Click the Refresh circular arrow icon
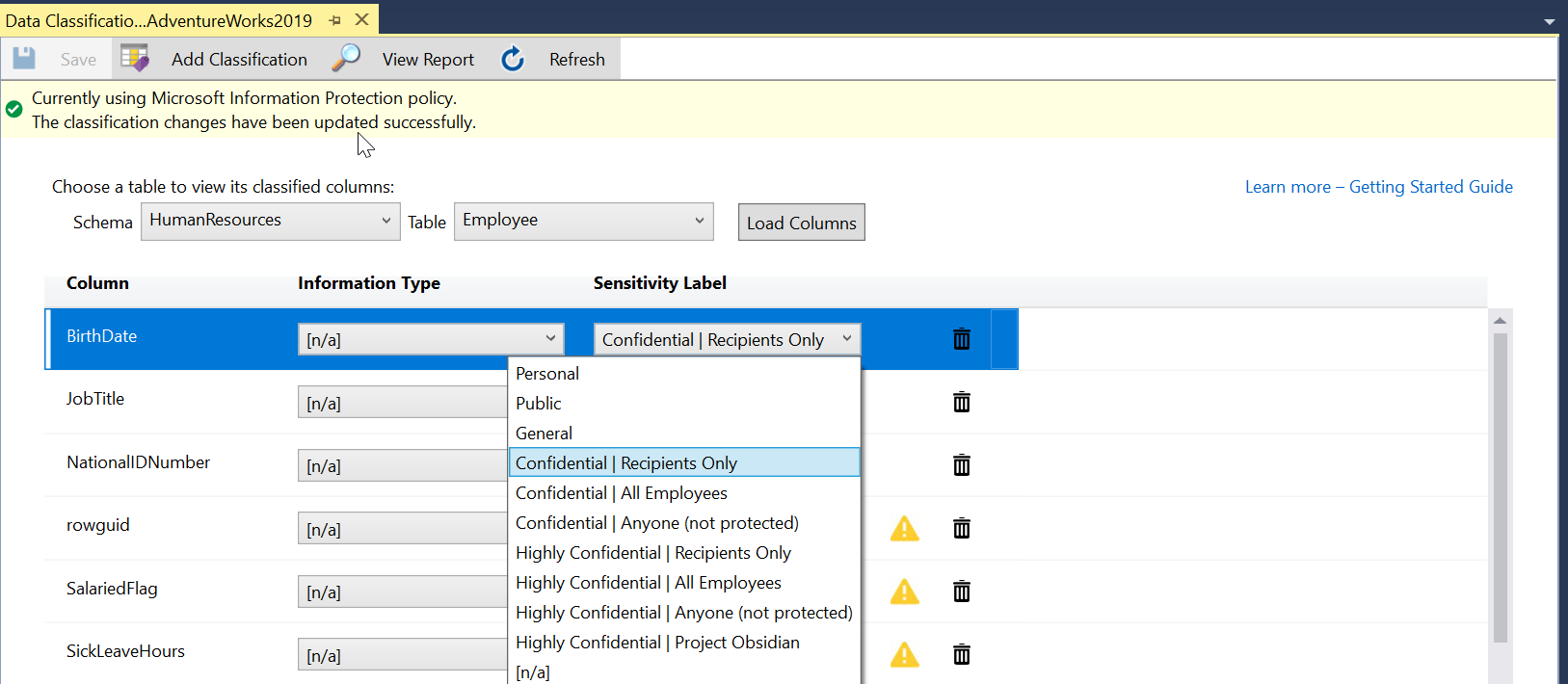1568x684 pixels. click(x=513, y=59)
